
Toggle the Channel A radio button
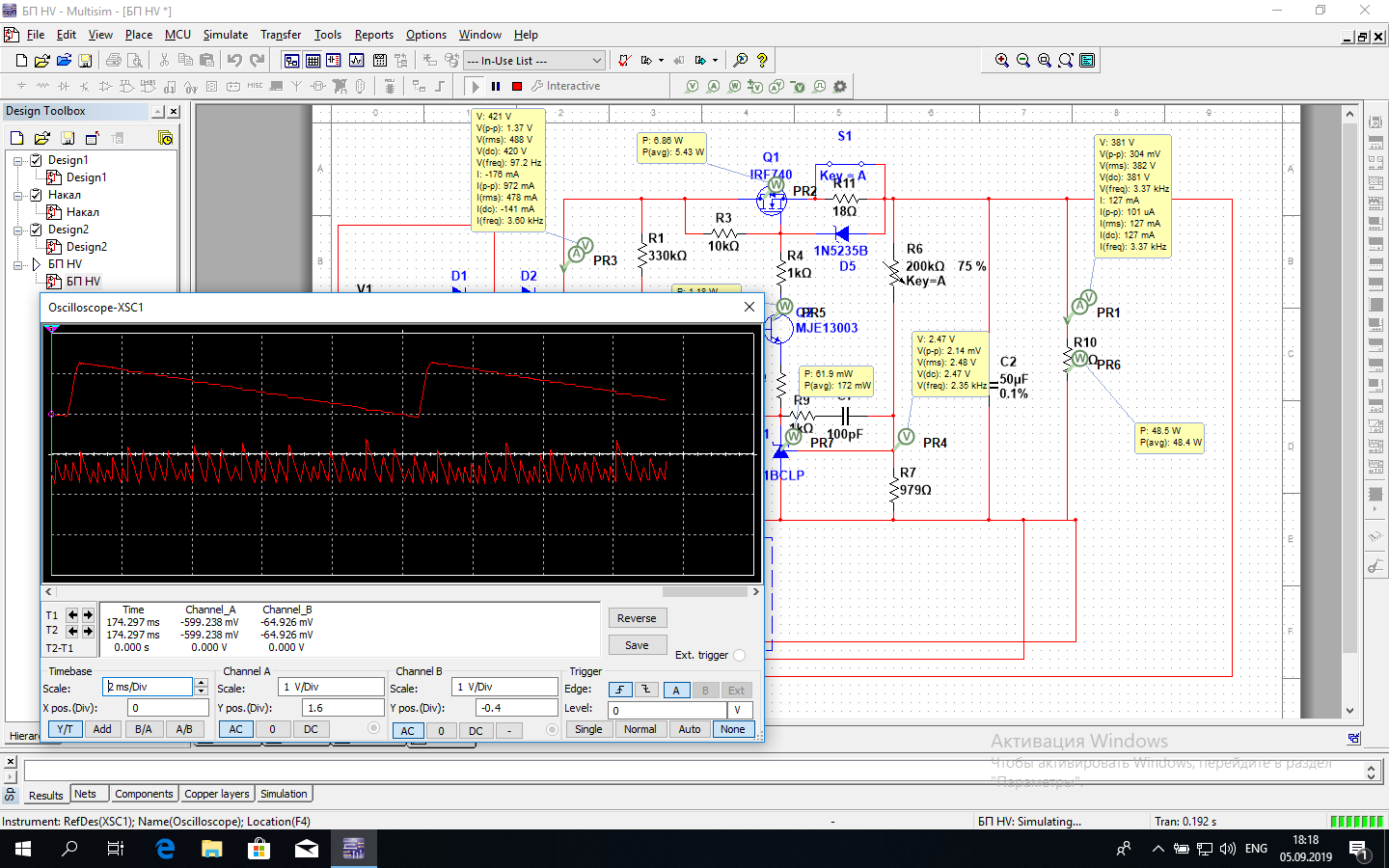coord(373,729)
